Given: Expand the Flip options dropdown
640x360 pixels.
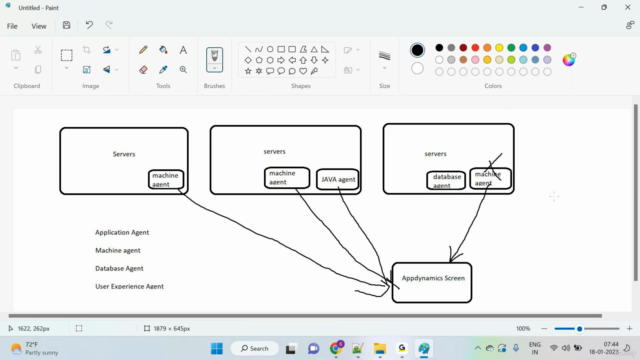Looking at the screenshot, I should point(117,70).
